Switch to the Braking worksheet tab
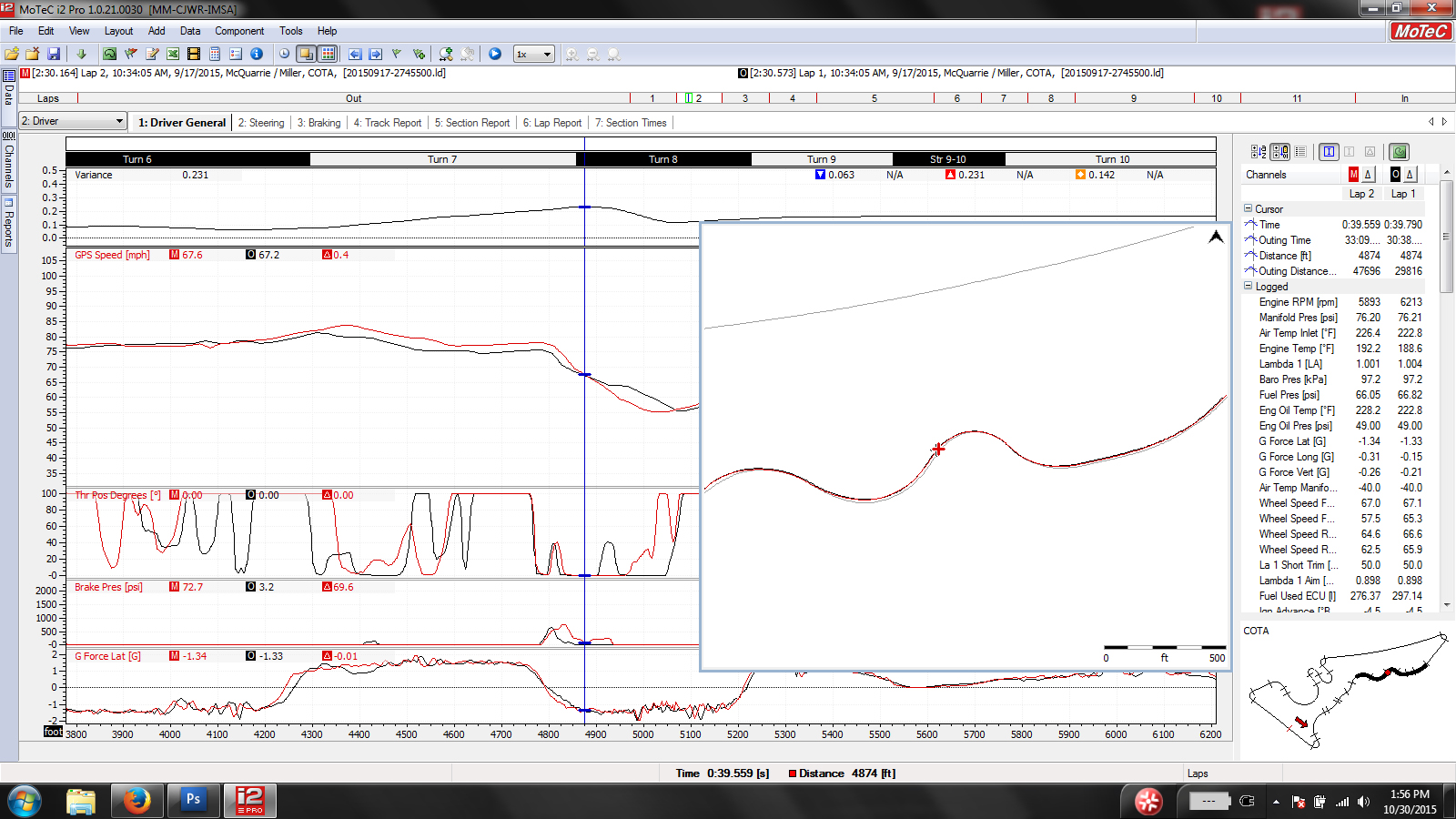Screen dimensions: 1456x819 click(x=318, y=122)
